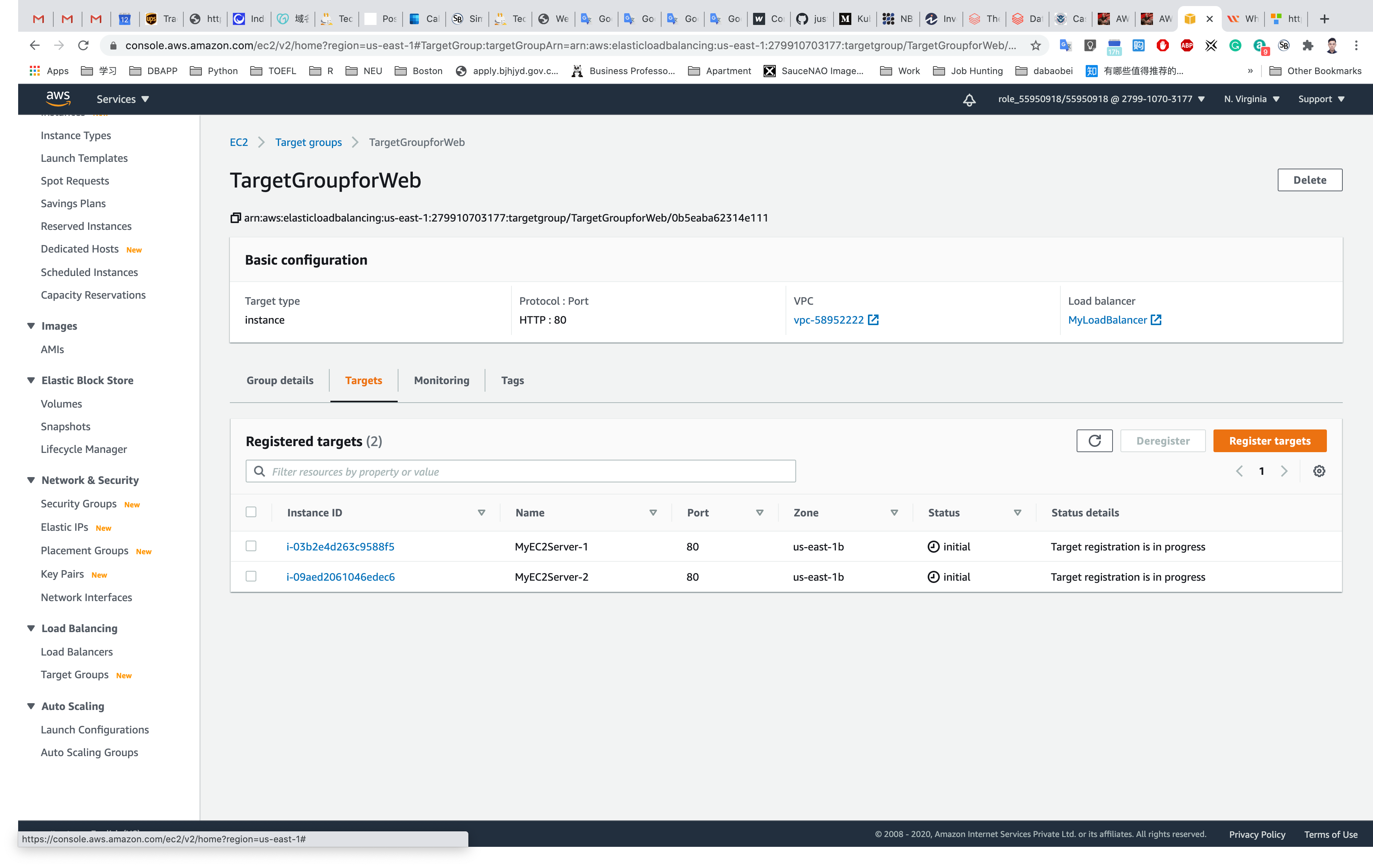Bookmark this page with the star icon
Image resolution: width=1373 pixels, height=868 pixels.
(x=1035, y=46)
